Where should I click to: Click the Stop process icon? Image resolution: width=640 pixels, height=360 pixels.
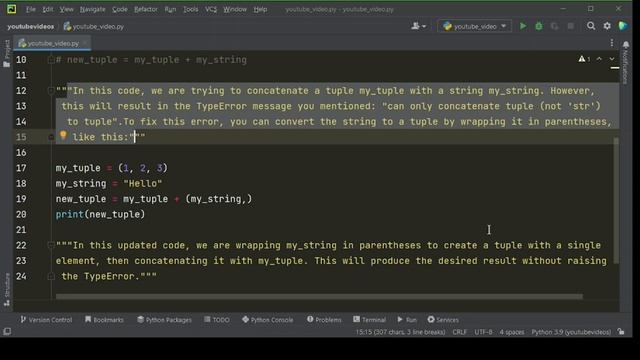(x=571, y=26)
